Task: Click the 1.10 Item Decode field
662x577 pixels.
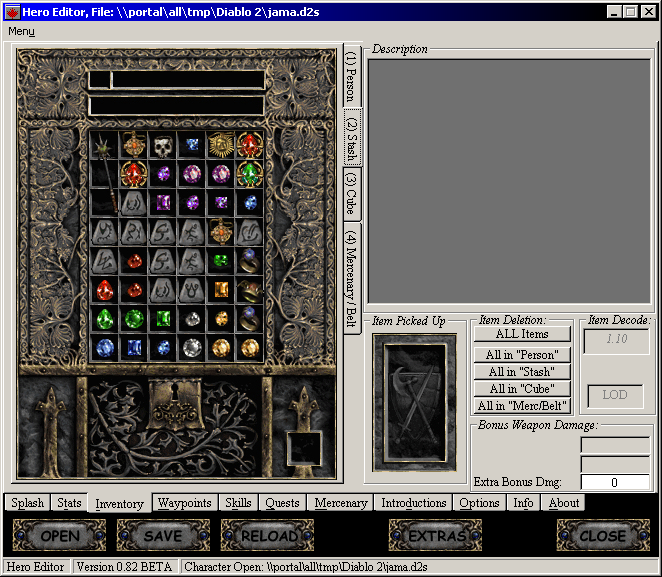Action: (617, 341)
